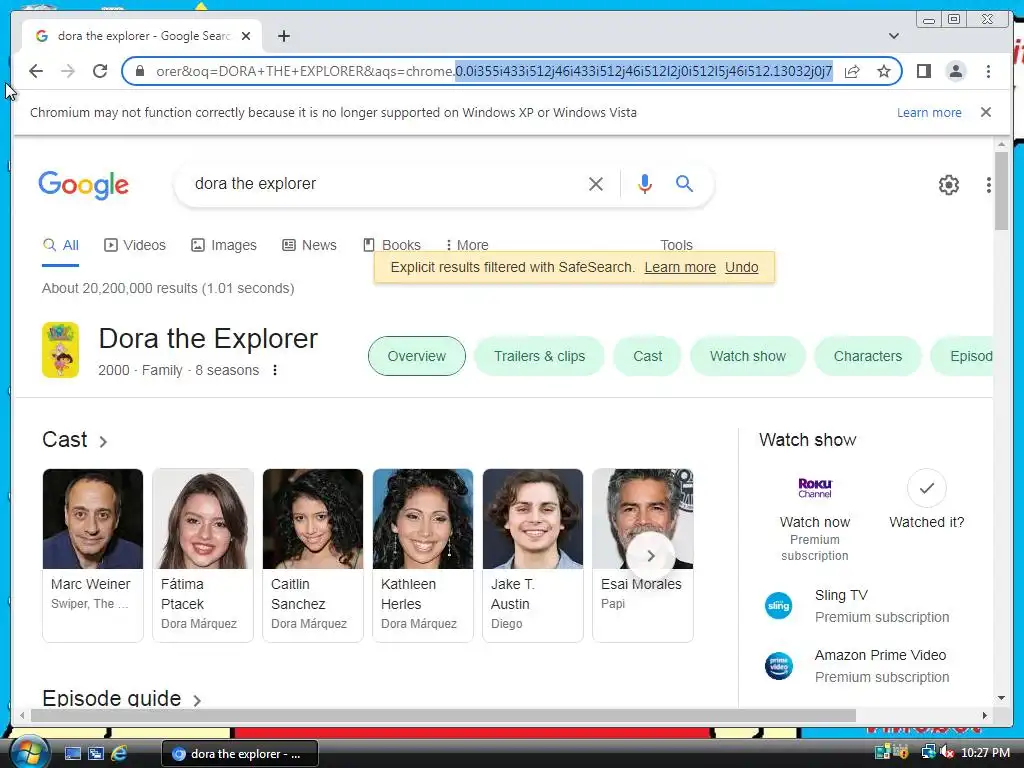The width and height of the screenshot is (1024, 768).
Task: Share this page from the address bar
Action: tap(852, 71)
